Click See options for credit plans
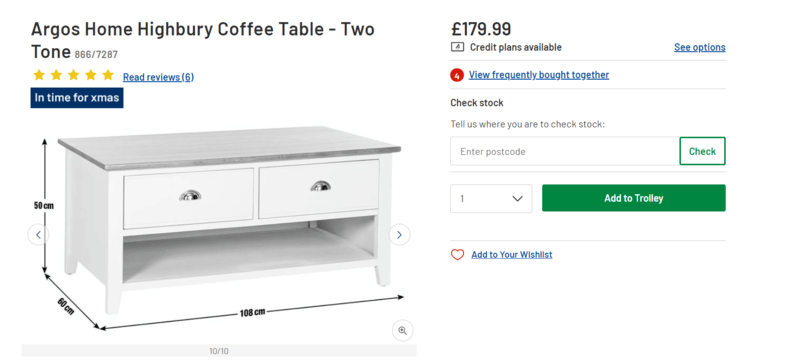 coord(699,47)
